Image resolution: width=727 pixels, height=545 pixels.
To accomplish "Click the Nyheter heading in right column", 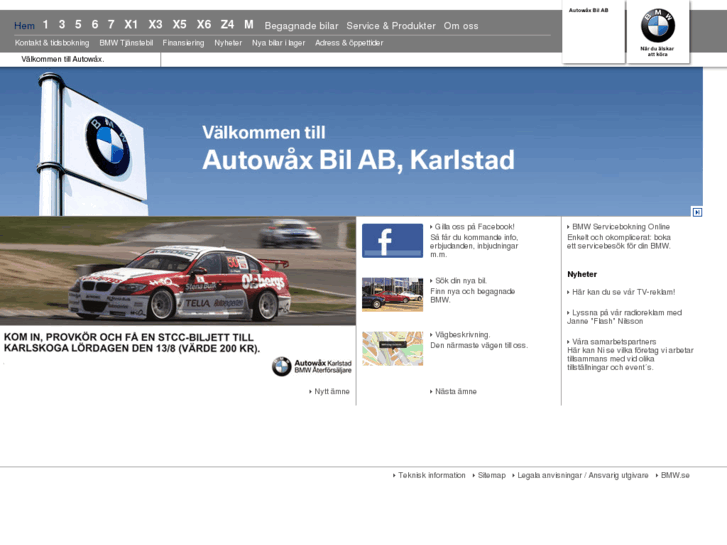I will 582,274.
